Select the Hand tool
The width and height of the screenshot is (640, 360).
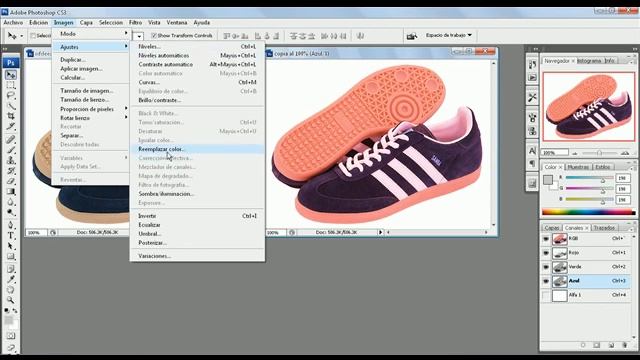coord(11,290)
